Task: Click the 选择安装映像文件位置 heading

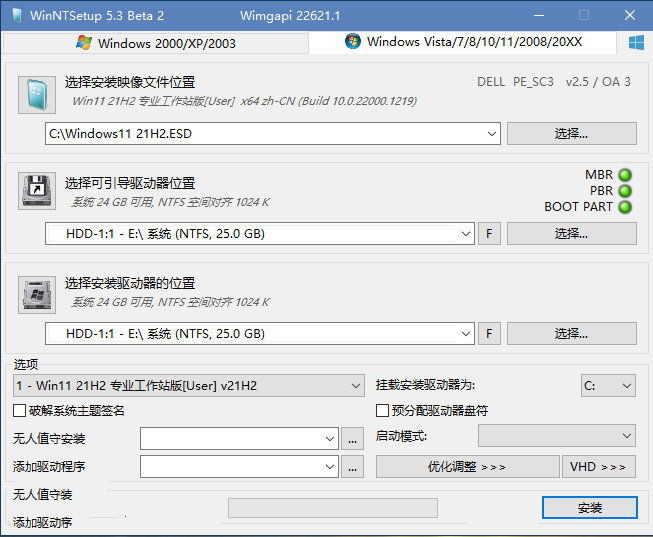Action: (130, 82)
